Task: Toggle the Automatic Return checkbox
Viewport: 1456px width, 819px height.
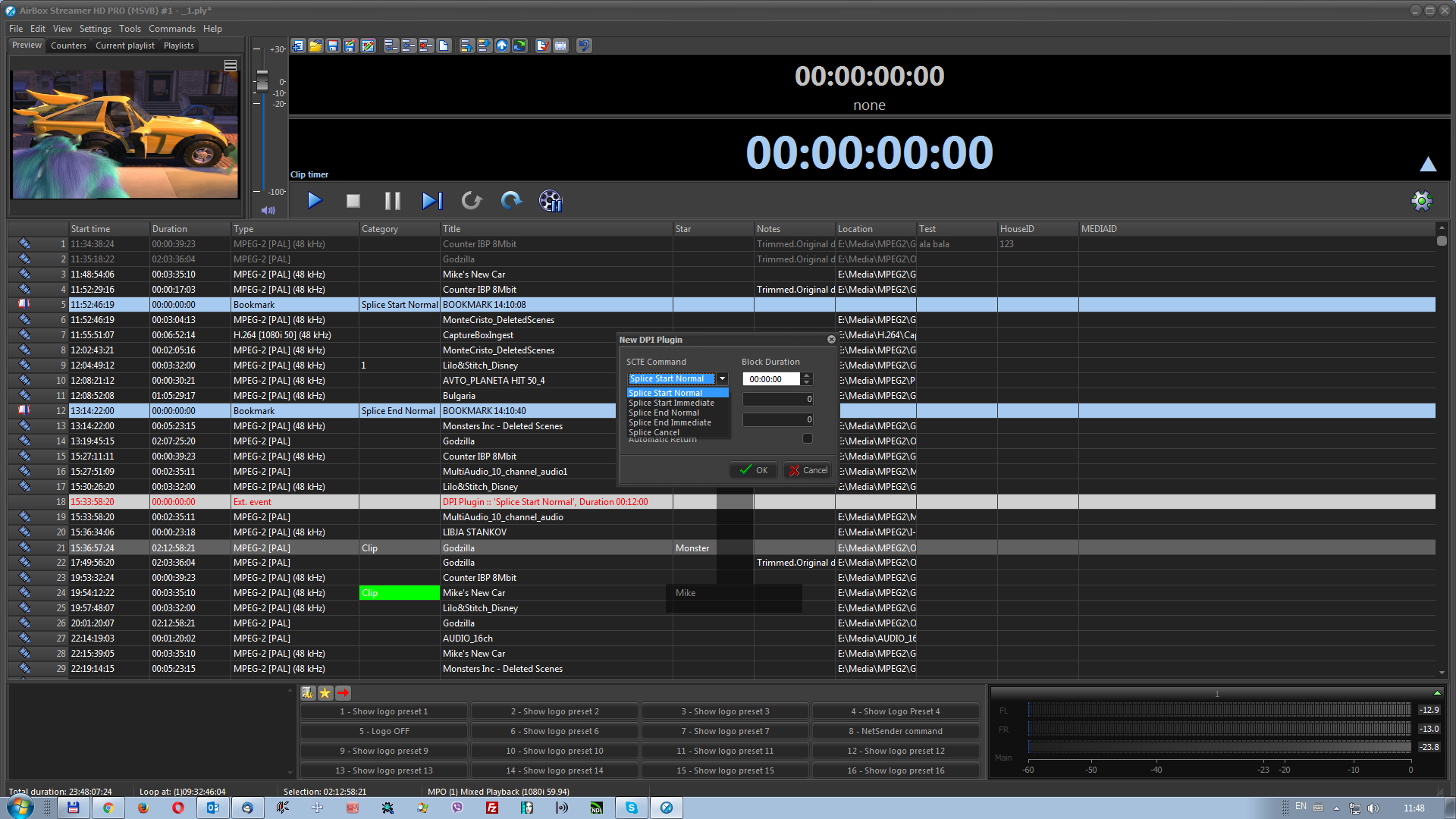Action: (x=807, y=438)
